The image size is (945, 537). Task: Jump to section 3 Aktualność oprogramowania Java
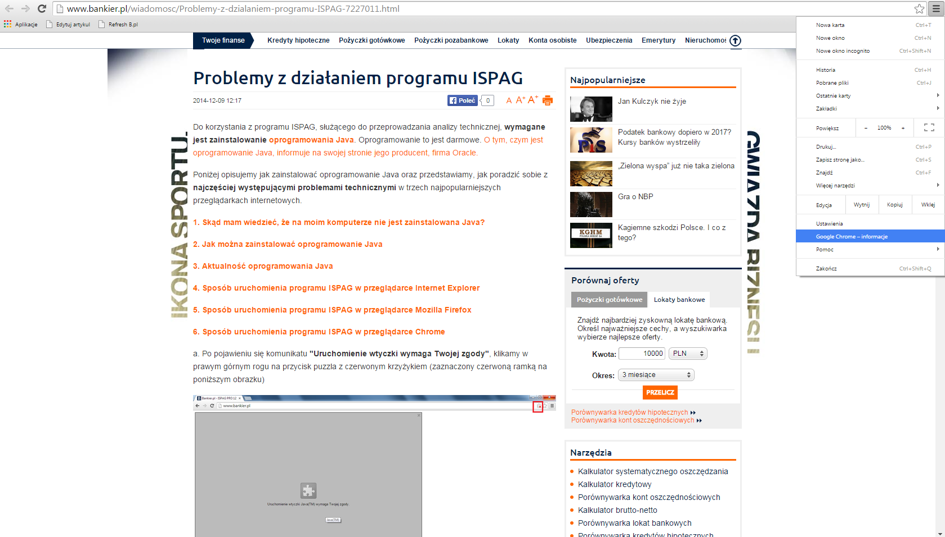pos(263,266)
